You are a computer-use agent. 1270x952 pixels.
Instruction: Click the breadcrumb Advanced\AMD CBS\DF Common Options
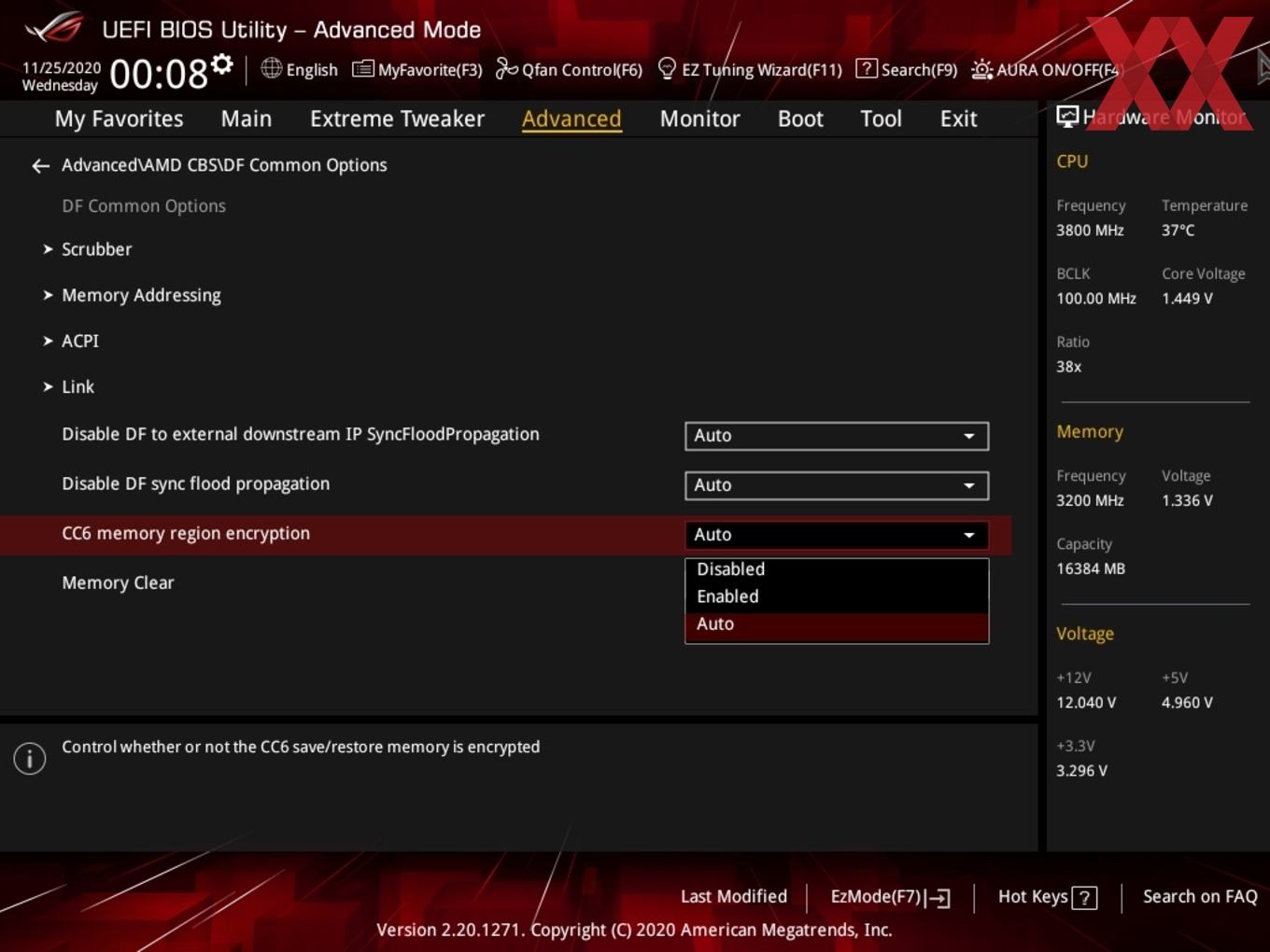click(224, 165)
